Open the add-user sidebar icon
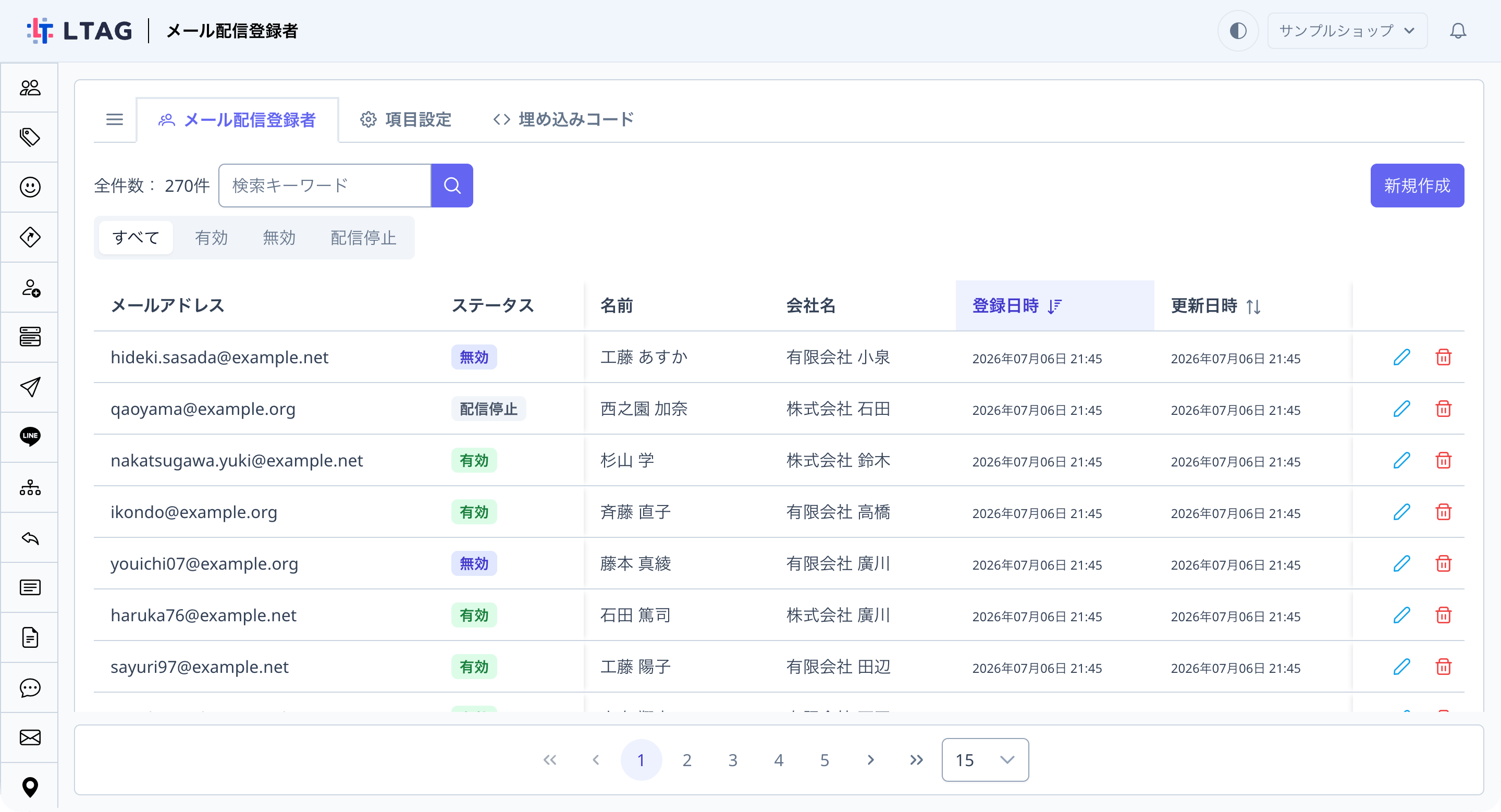1501x812 pixels. pyautogui.click(x=30, y=288)
